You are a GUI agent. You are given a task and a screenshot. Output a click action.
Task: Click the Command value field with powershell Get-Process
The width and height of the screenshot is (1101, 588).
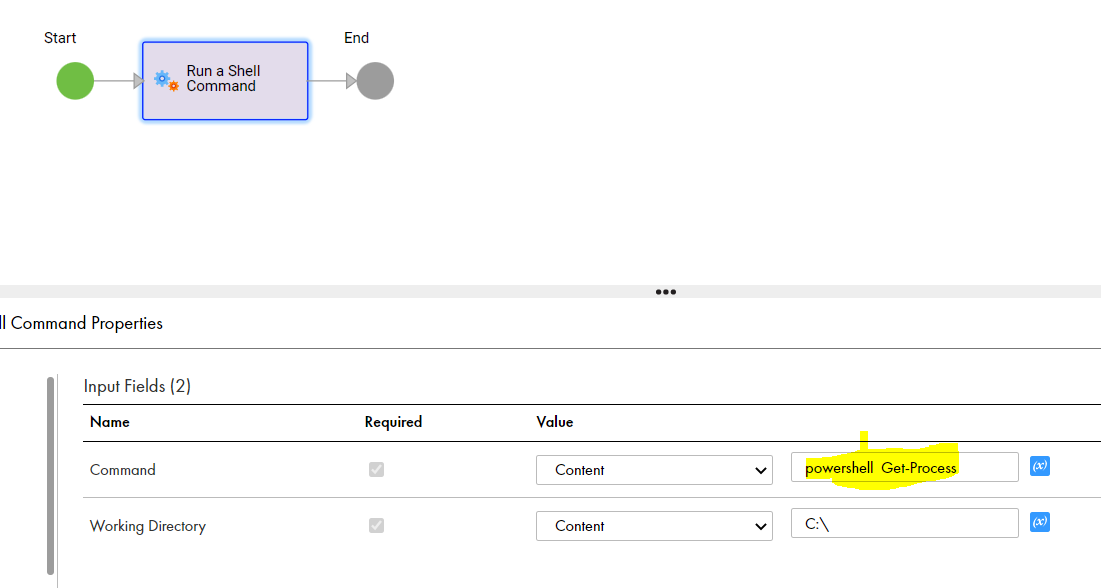[904, 467]
